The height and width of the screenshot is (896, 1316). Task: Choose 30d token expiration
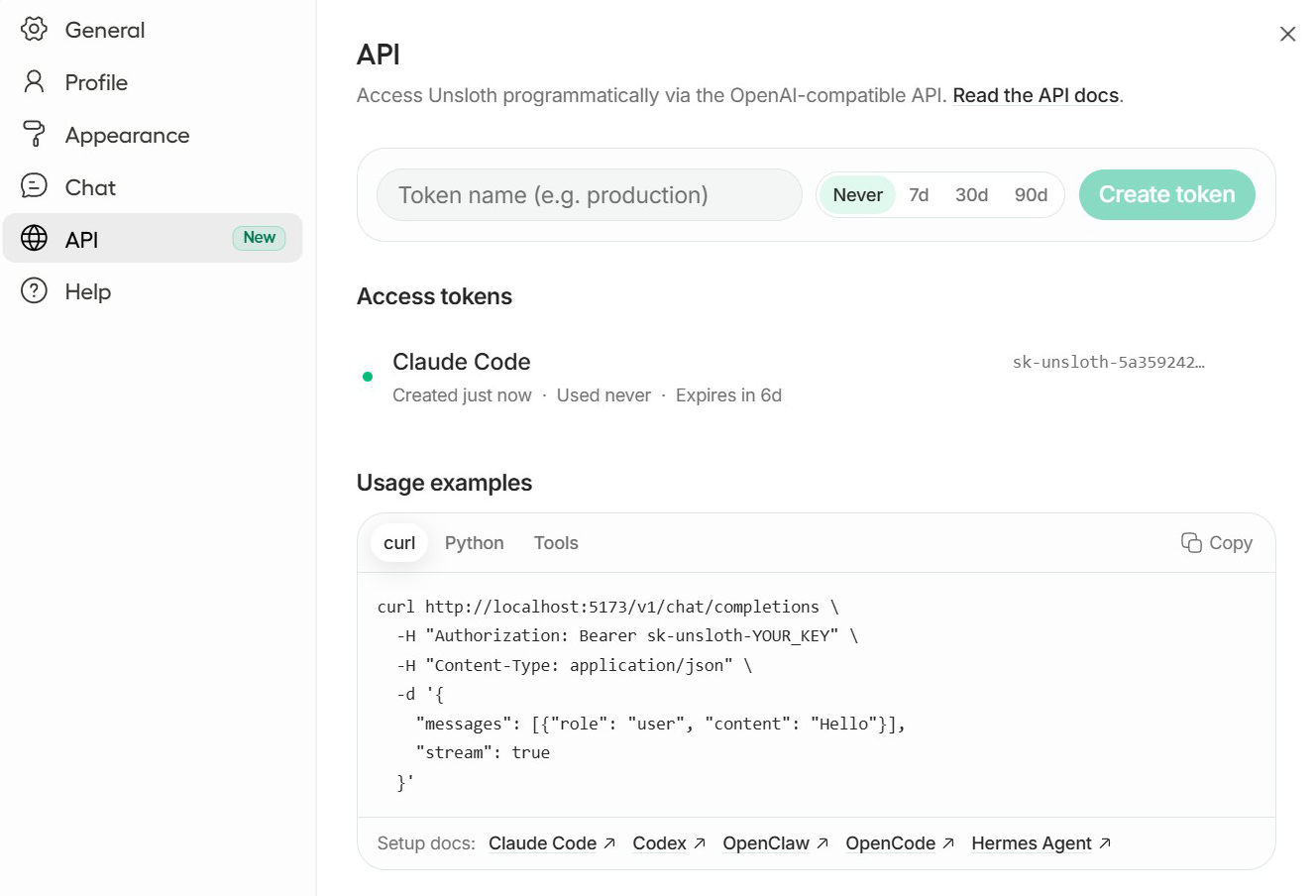click(971, 195)
